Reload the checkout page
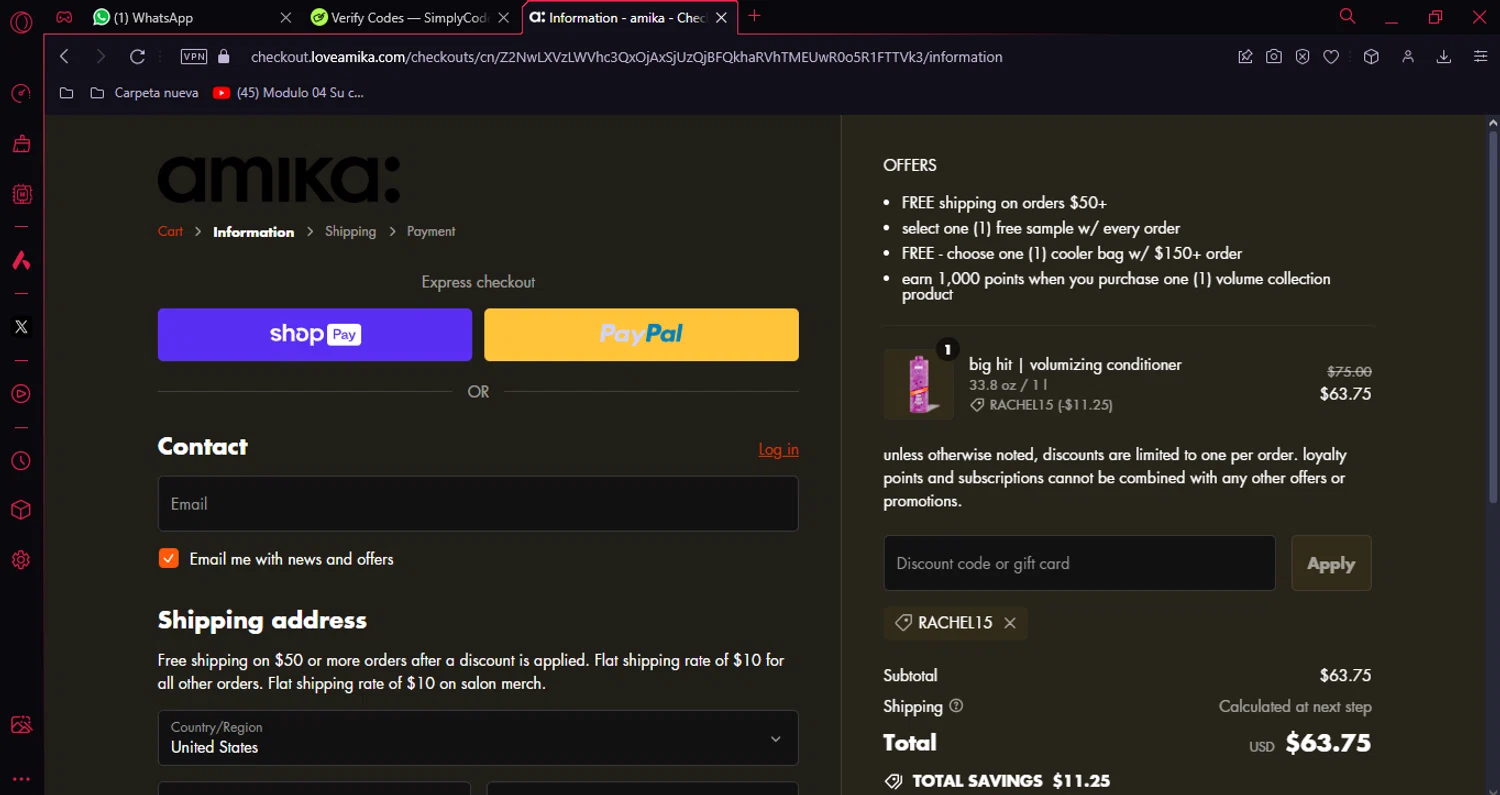Screen dimensions: 1500x795 (138, 57)
